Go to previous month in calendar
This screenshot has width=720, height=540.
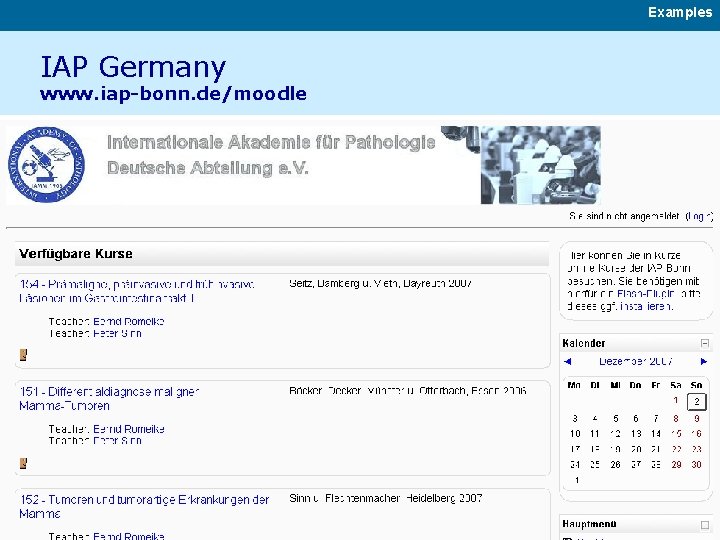pyautogui.click(x=568, y=361)
